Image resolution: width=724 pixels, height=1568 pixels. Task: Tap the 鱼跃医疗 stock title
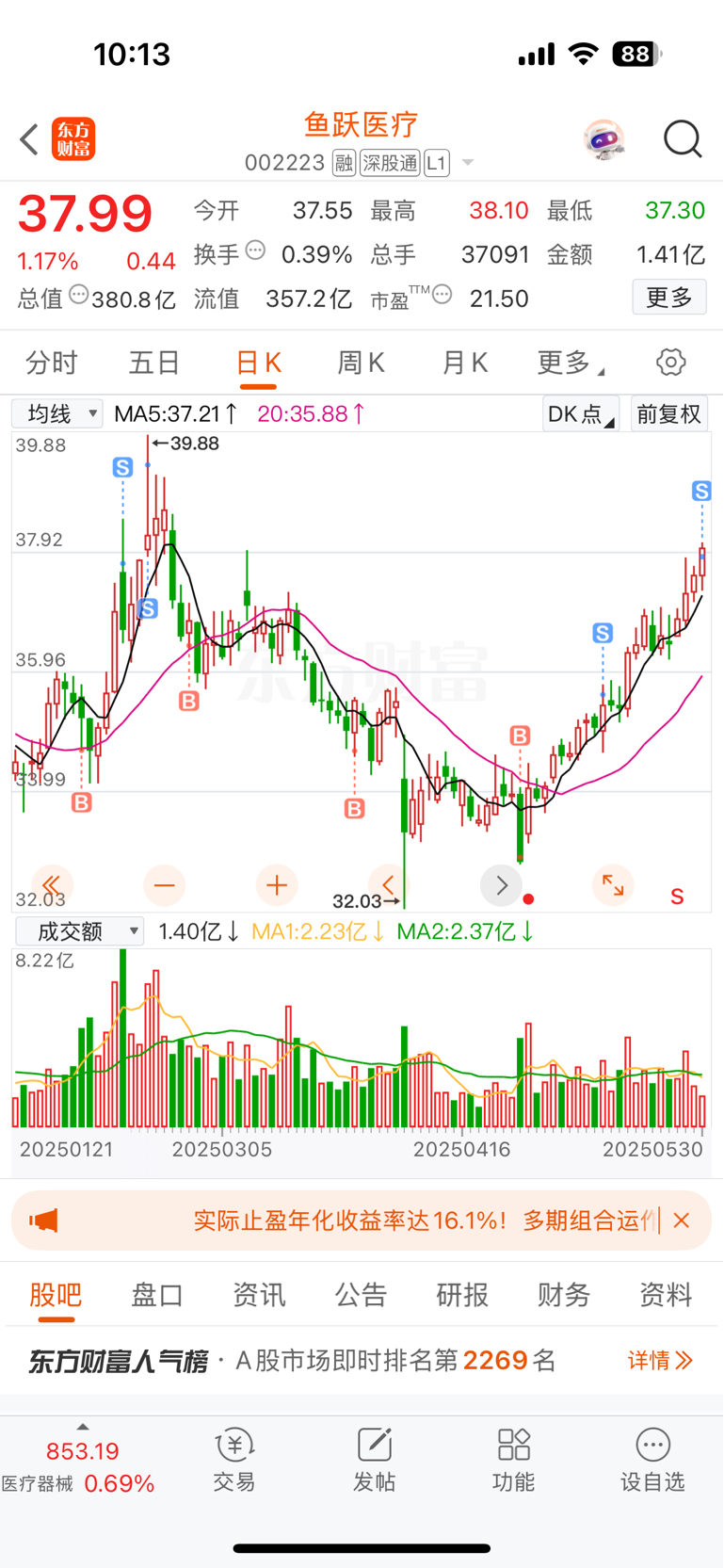pyautogui.click(x=361, y=123)
